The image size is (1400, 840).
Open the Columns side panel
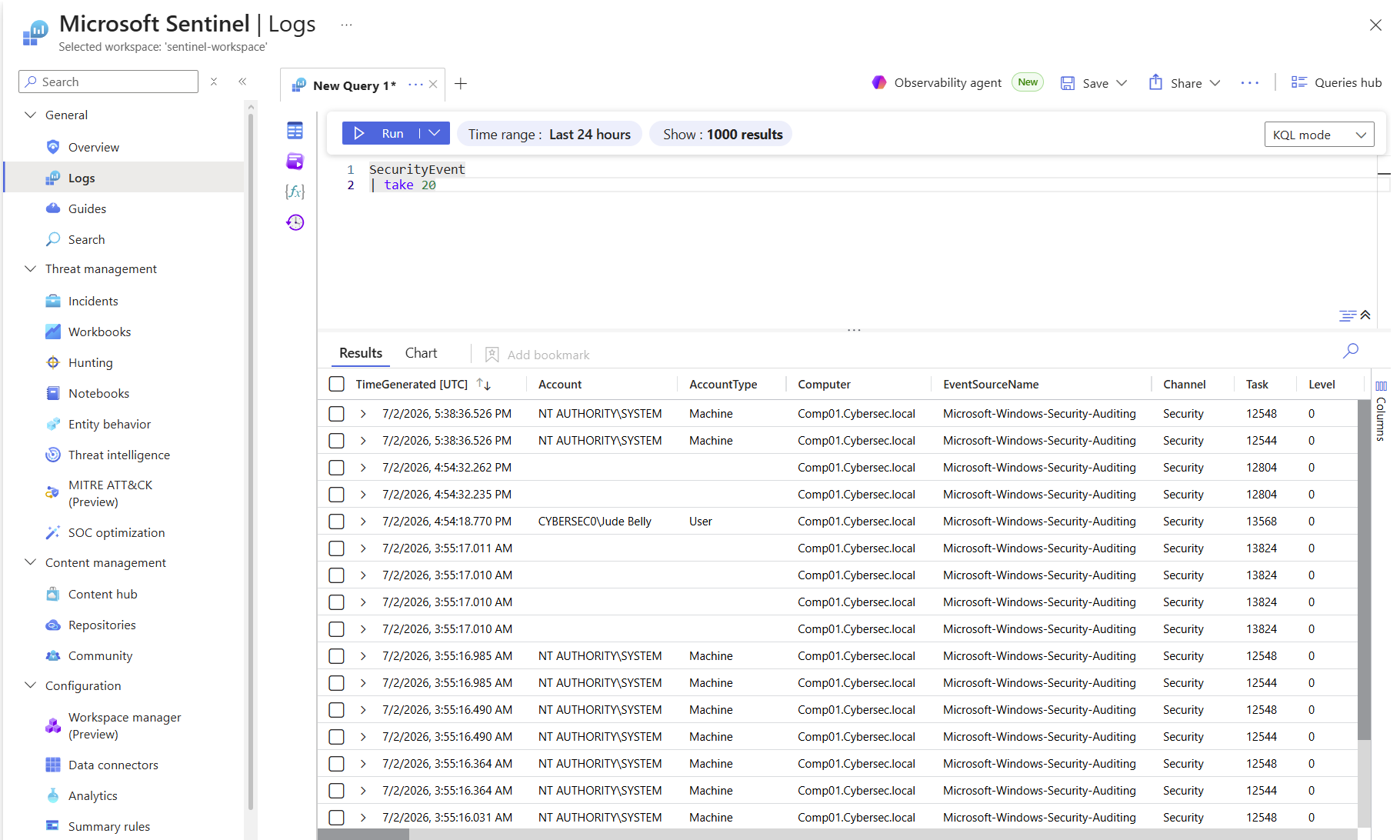[1381, 411]
